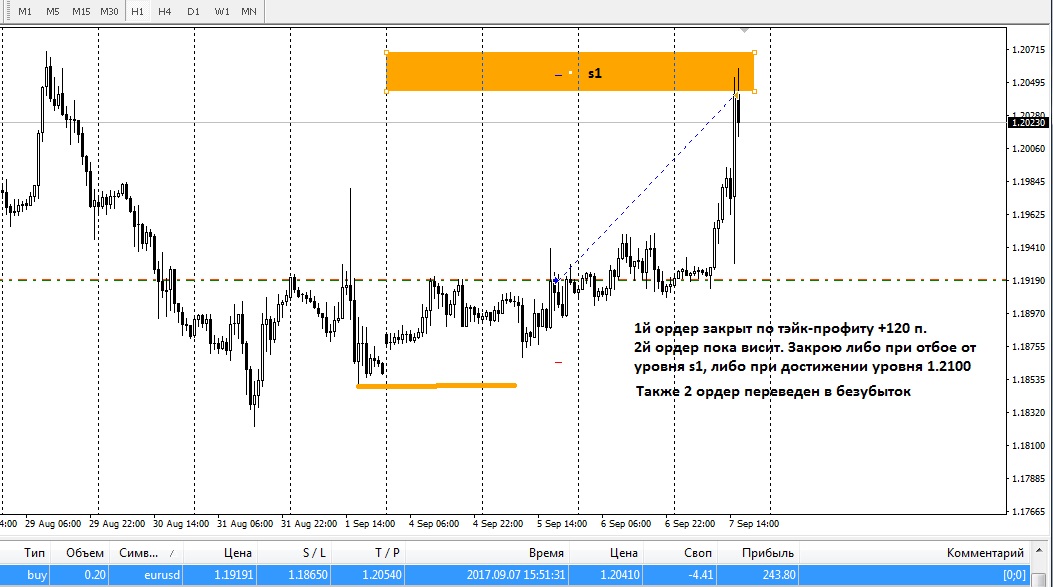Switch to D1 daily timeframe
Viewport: 1053px width, 587px height.
[193, 11]
